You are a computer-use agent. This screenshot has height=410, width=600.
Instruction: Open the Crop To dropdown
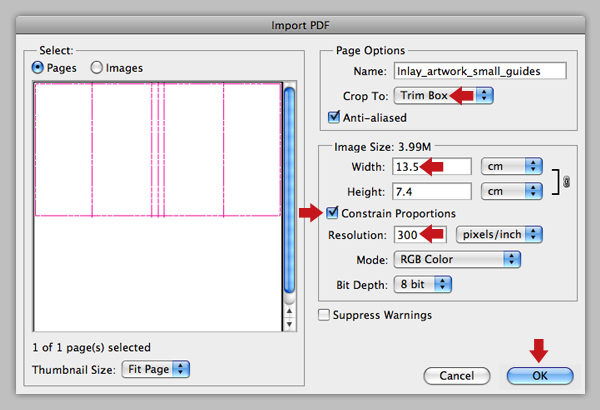pos(443,95)
